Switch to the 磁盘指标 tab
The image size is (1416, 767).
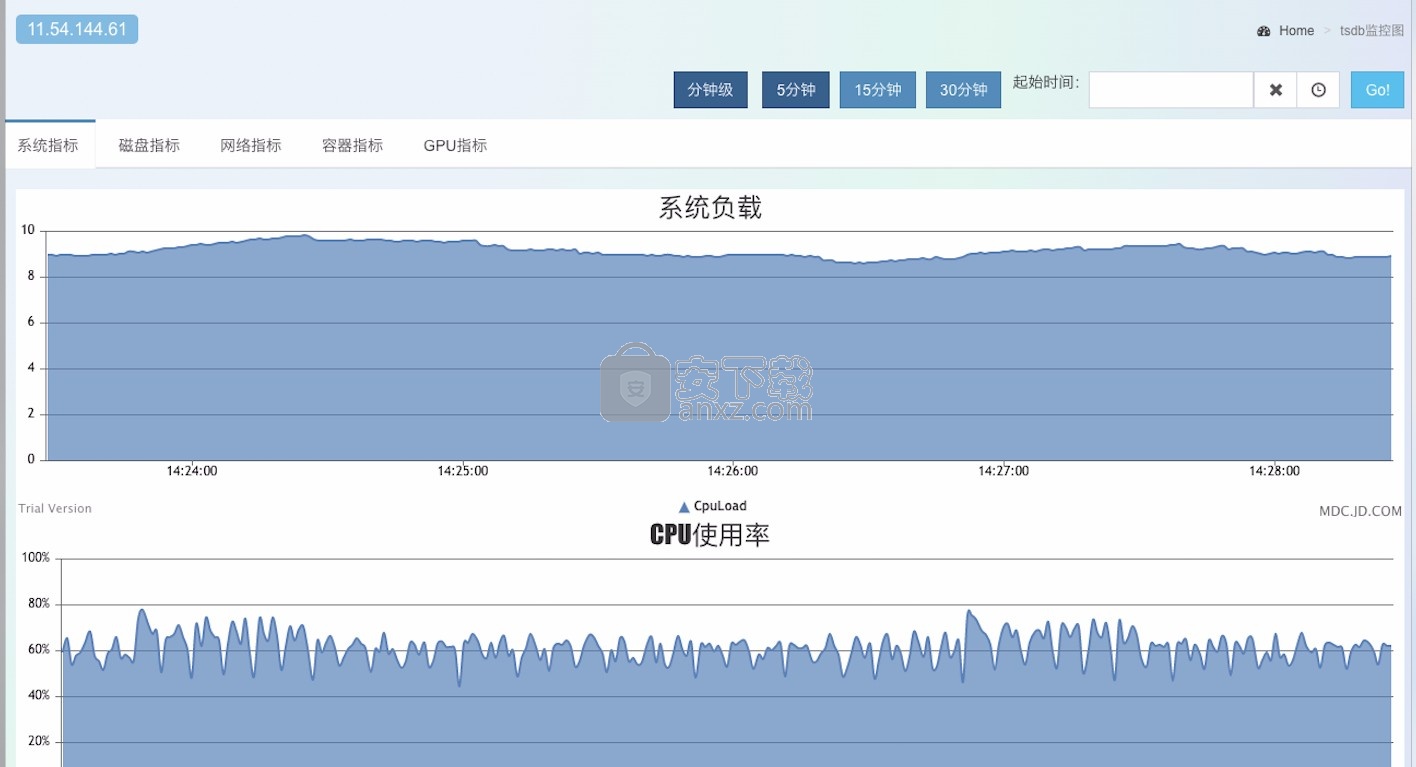pyautogui.click(x=149, y=145)
